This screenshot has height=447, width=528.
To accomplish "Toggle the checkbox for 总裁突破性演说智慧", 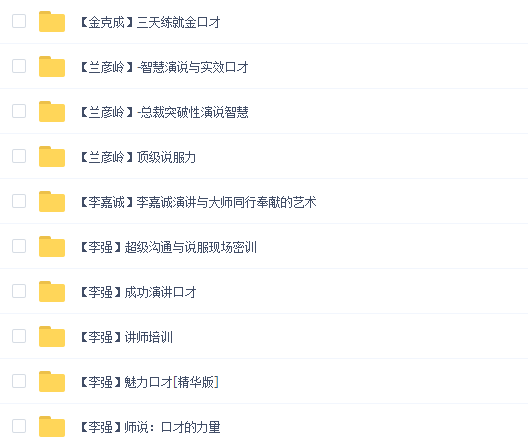I will tap(19, 111).
